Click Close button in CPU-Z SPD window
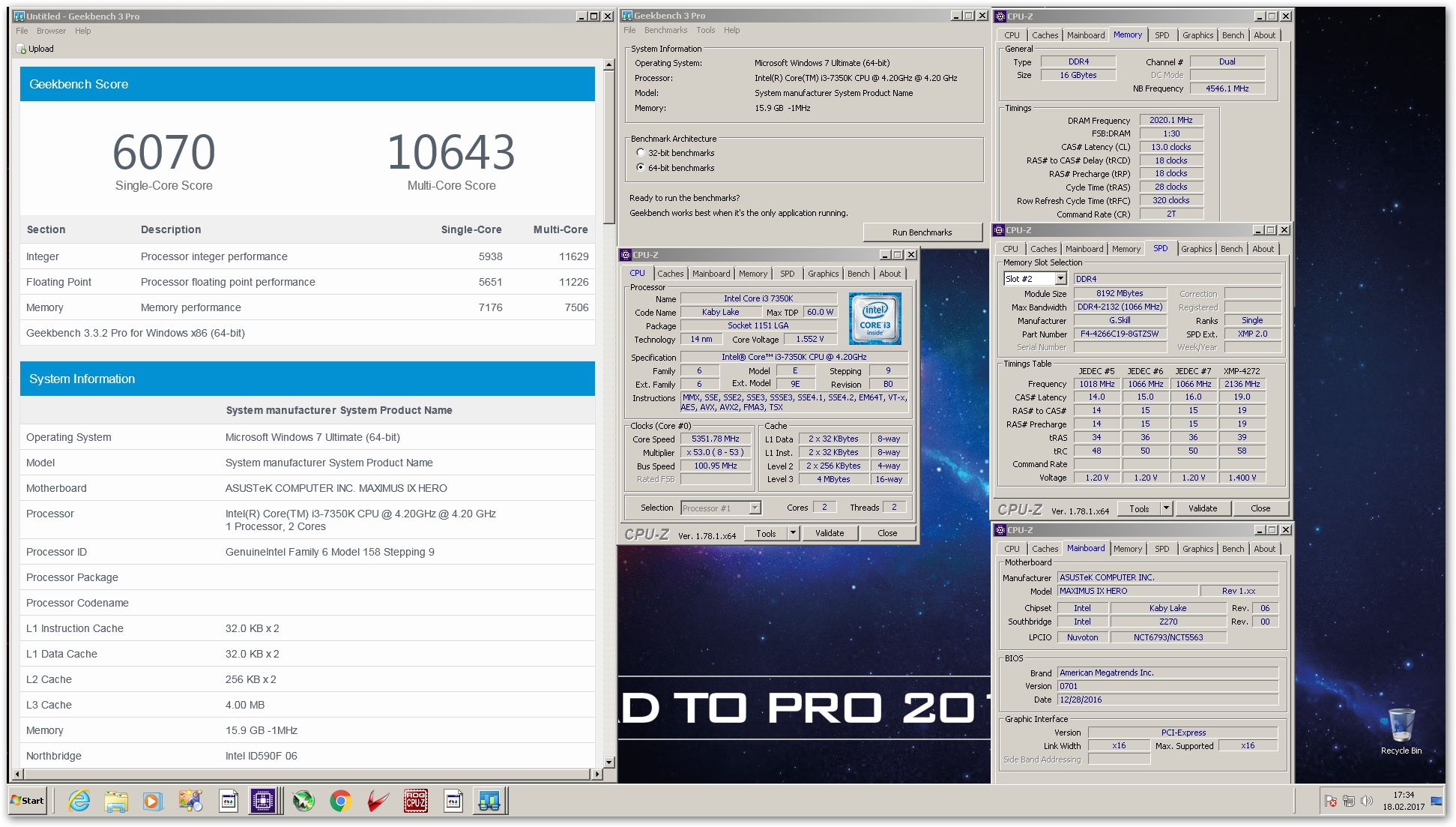1456x827 pixels. click(1260, 508)
